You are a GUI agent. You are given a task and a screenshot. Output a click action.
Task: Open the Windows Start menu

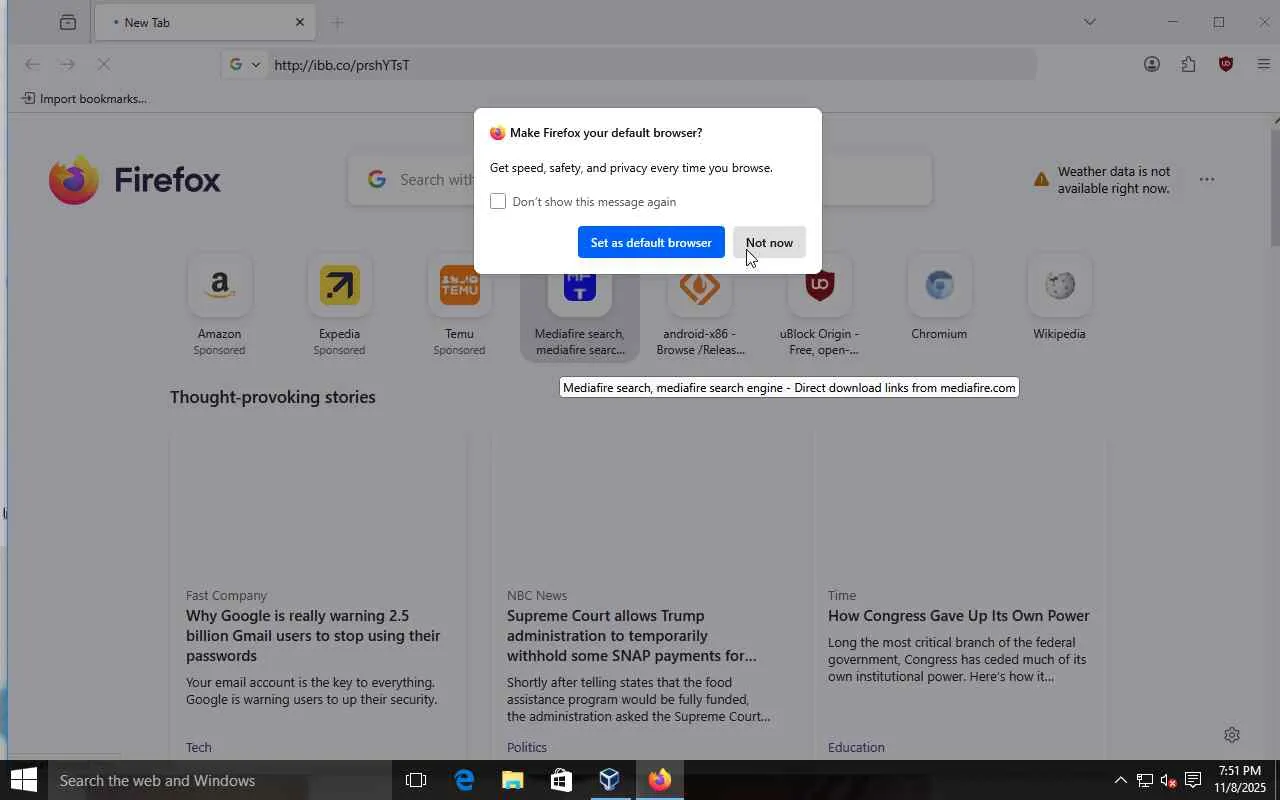click(24, 780)
